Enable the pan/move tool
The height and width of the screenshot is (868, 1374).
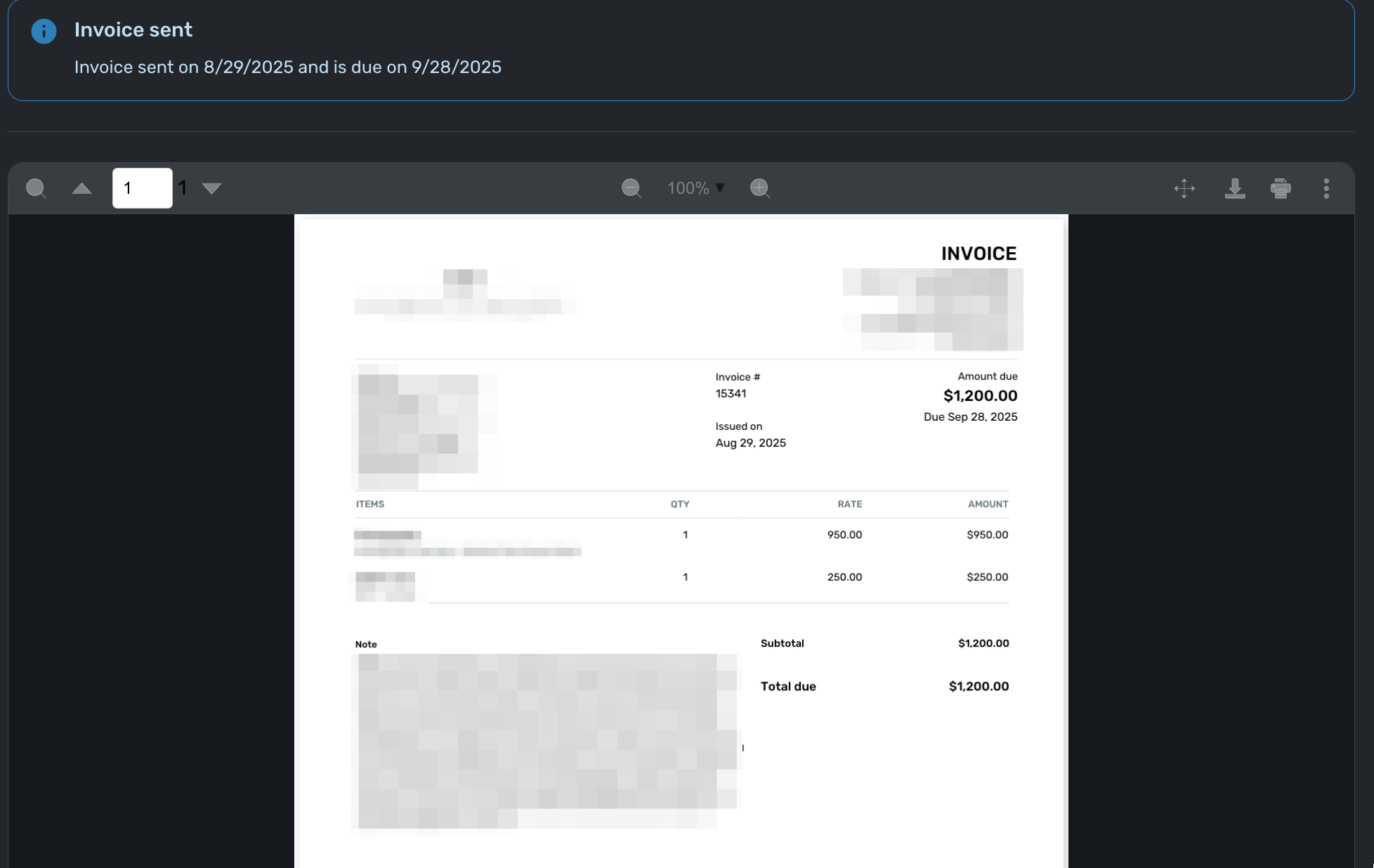1184,188
